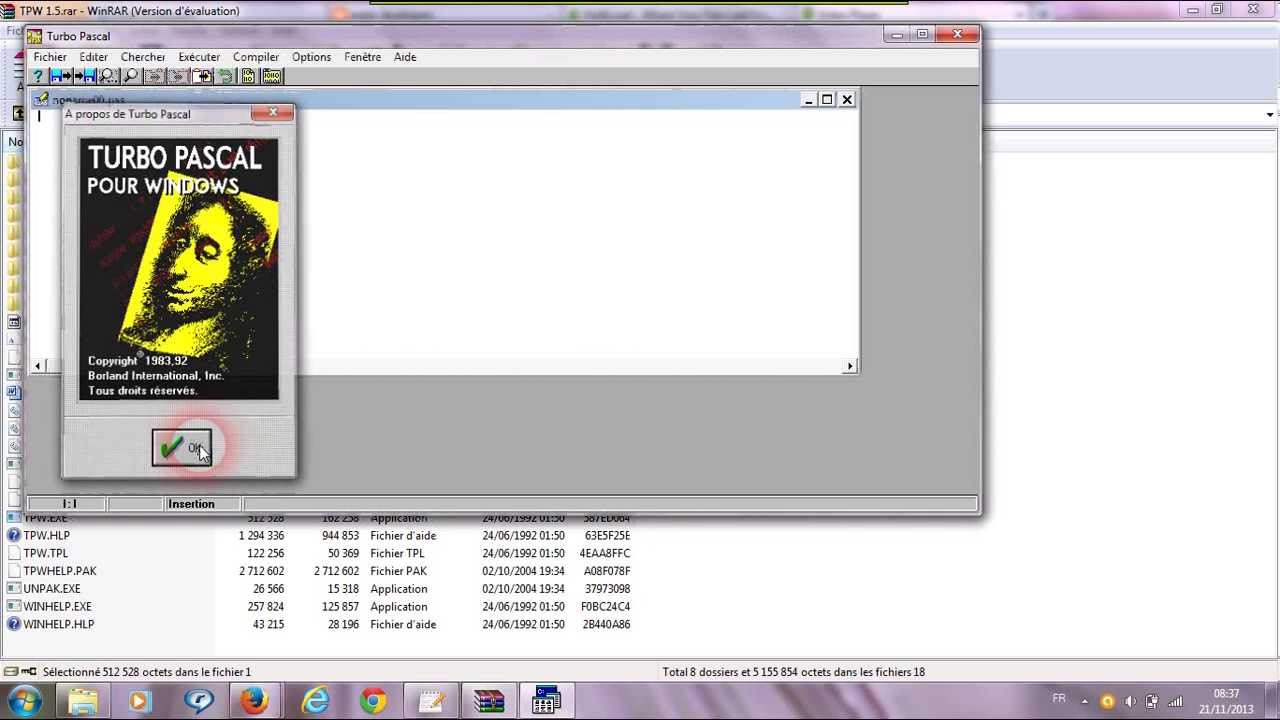Launch Firefox from the taskbar
The height and width of the screenshot is (720, 1280).
(254, 702)
